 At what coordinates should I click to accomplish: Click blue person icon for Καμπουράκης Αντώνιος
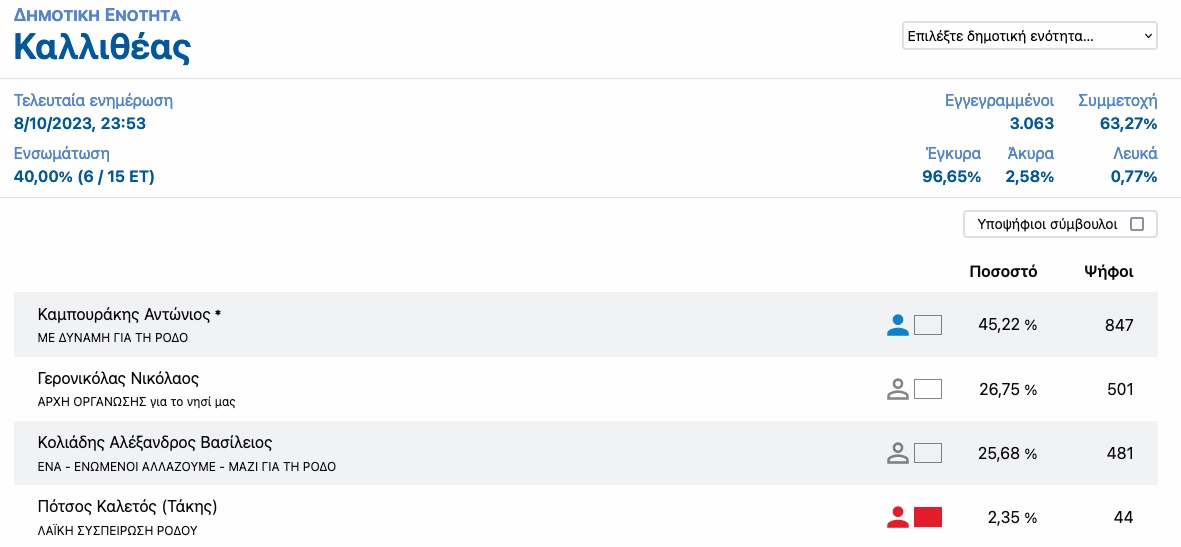(x=897, y=325)
